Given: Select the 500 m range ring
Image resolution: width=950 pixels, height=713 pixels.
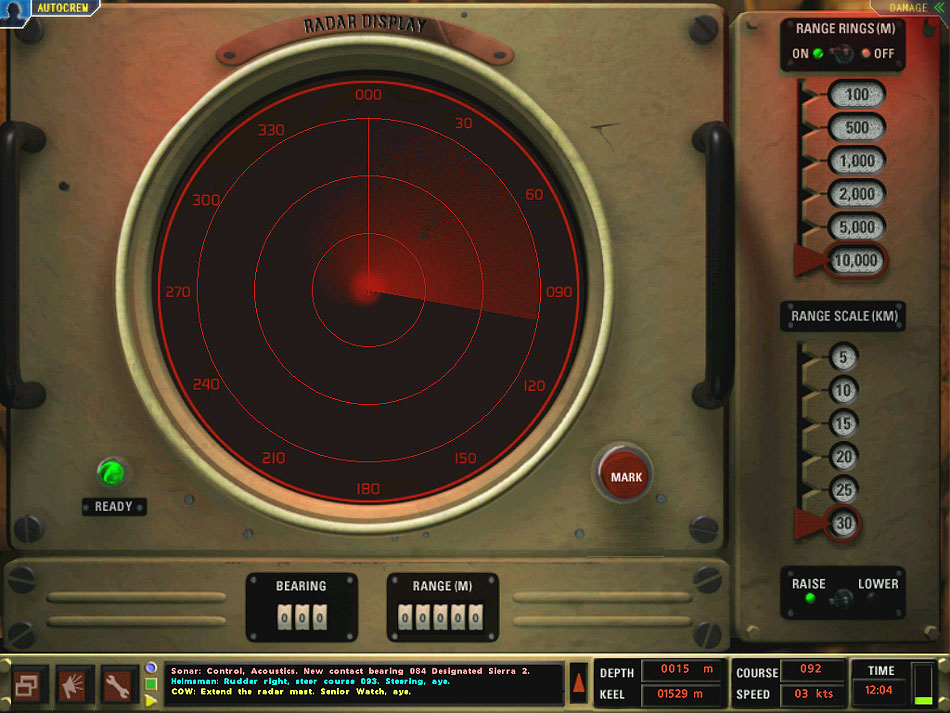Looking at the screenshot, I should coord(856,128).
